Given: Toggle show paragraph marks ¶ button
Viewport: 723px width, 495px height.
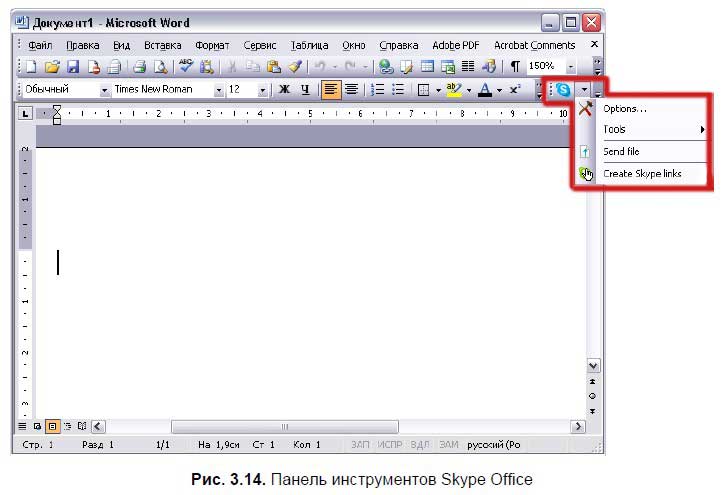Looking at the screenshot, I should click(x=515, y=67).
